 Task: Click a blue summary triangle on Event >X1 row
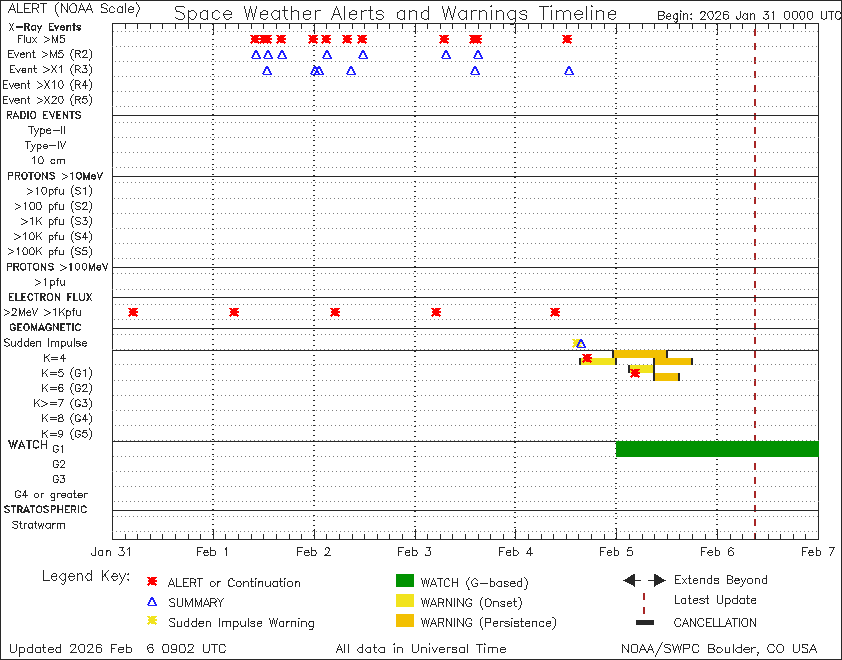(268, 71)
